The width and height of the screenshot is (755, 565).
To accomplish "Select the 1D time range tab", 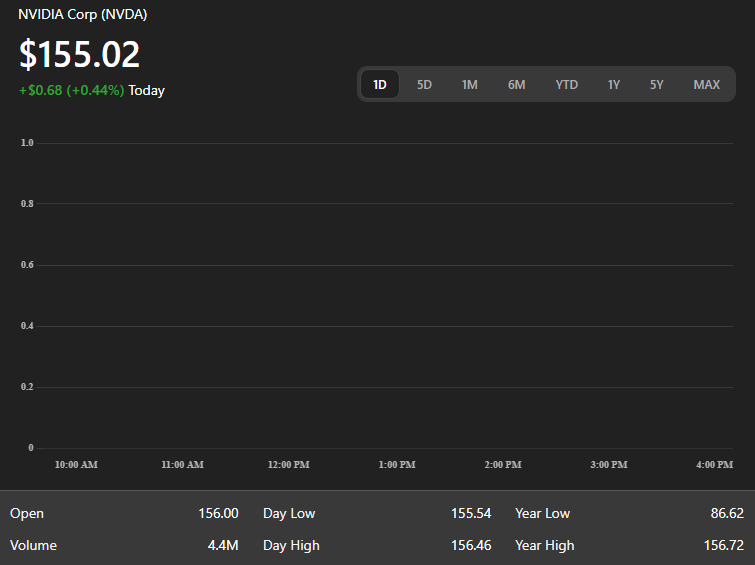I will tap(380, 84).
